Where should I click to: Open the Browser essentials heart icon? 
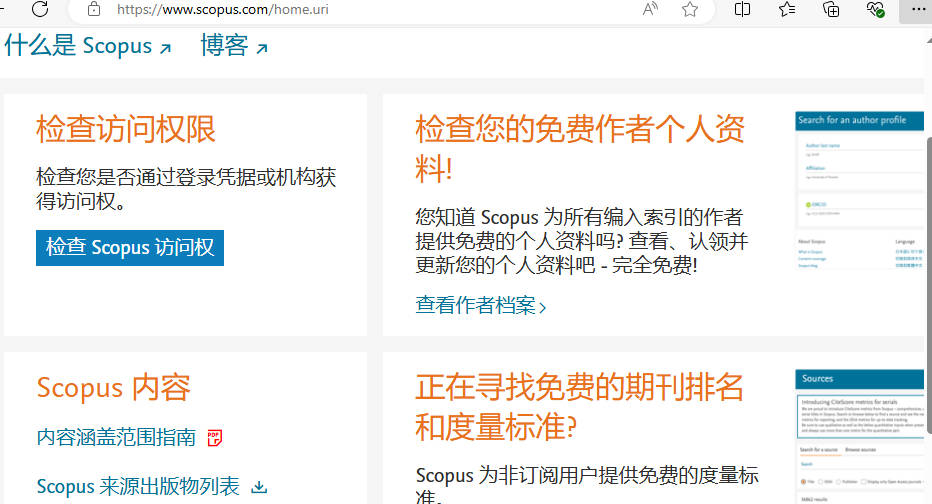coord(875,9)
